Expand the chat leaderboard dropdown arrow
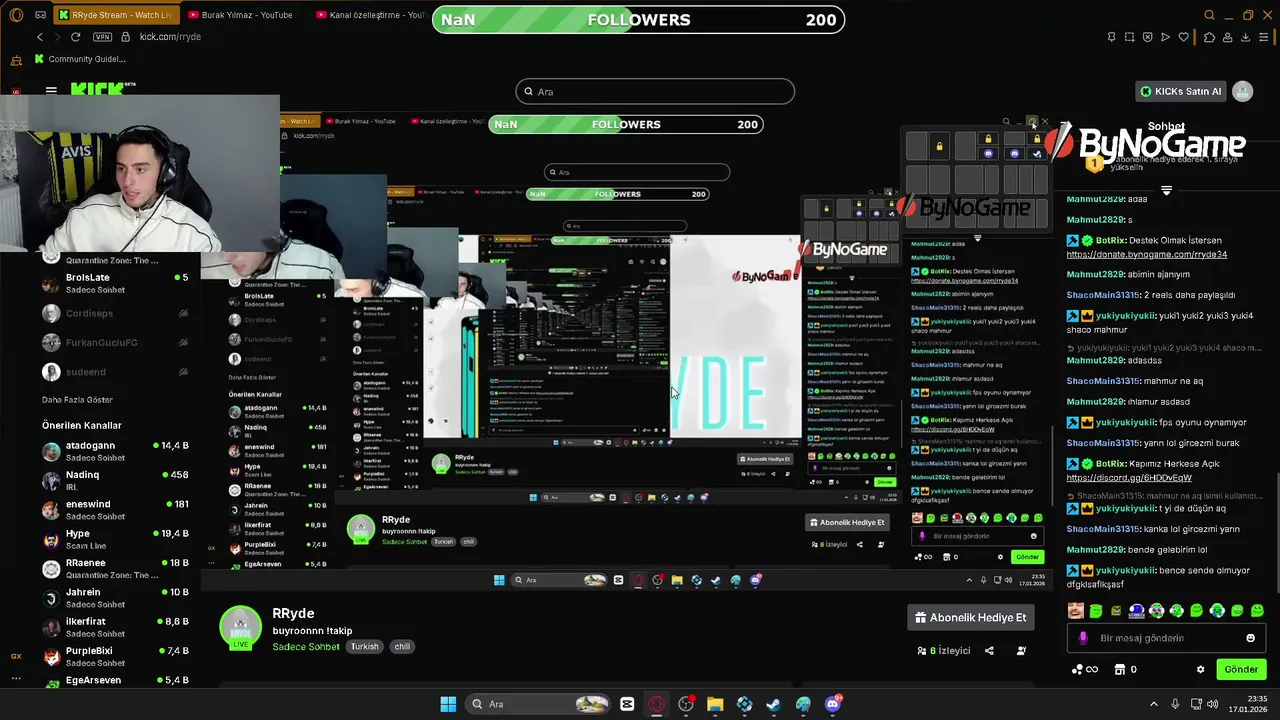The image size is (1280, 720). tap(1166, 190)
